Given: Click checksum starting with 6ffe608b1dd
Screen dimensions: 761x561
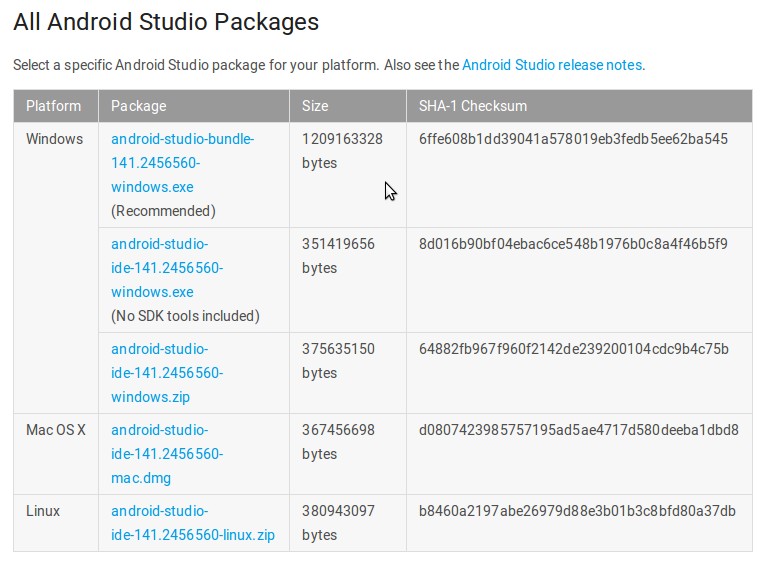Looking at the screenshot, I should click(x=573, y=139).
